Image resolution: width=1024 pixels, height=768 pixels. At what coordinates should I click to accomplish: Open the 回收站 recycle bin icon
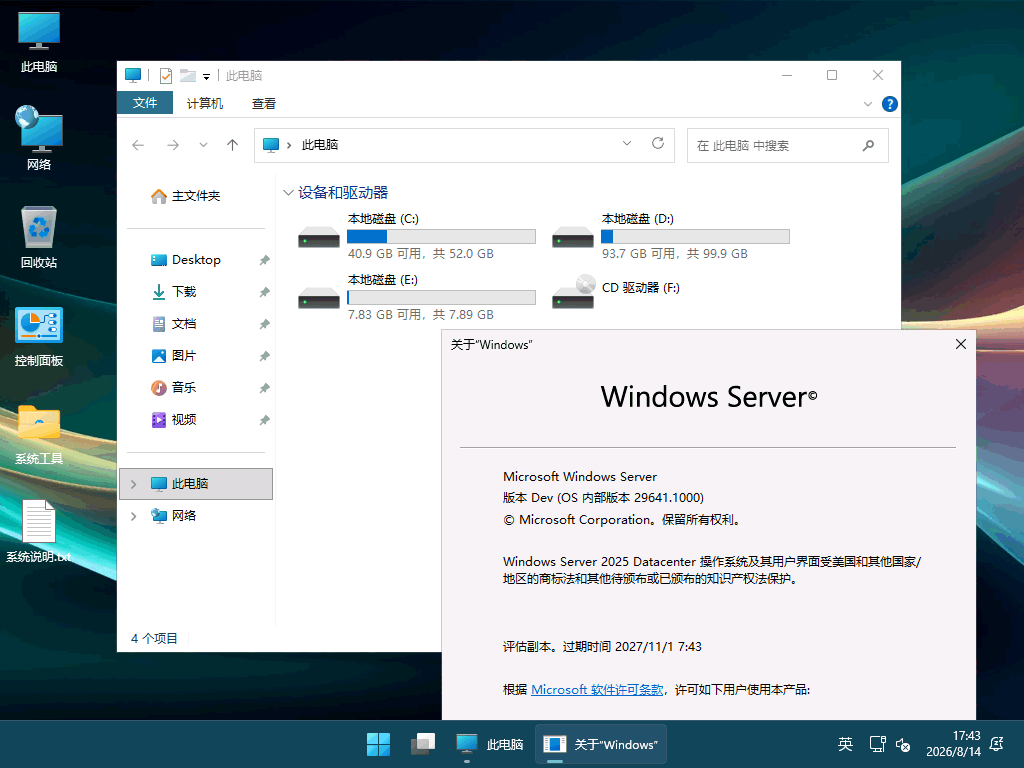pyautogui.click(x=39, y=237)
